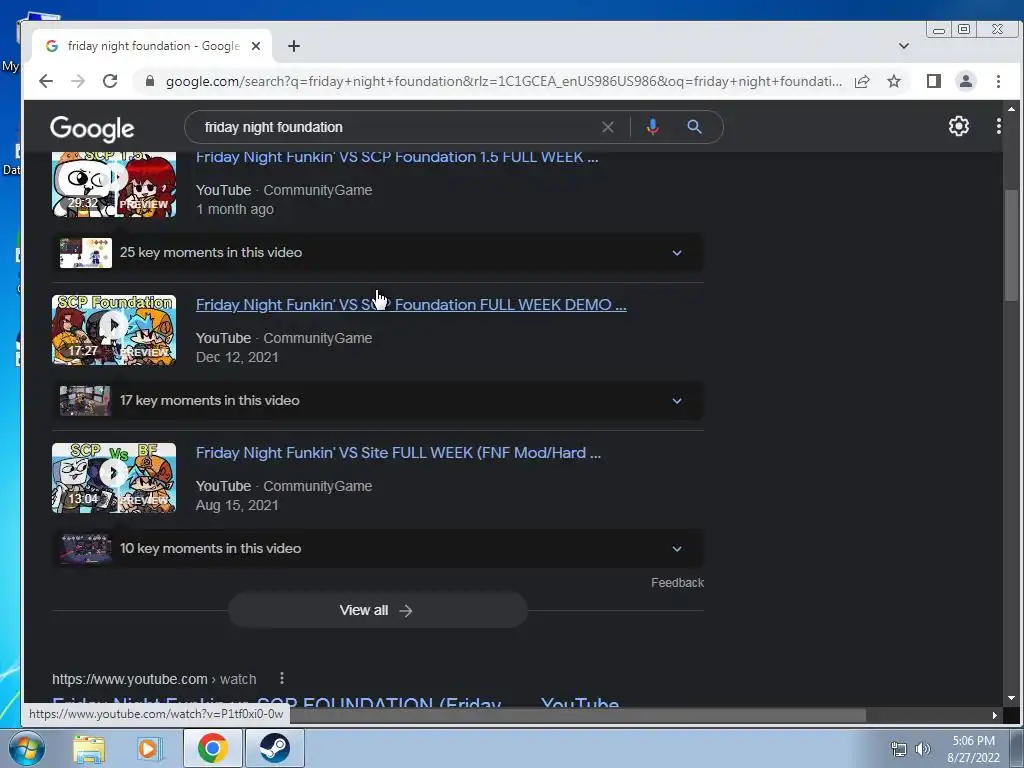Screen dimensions: 1024x768
Task: Play the 17:27 SCP Foundation thumbnail
Action: pos(114,330)
